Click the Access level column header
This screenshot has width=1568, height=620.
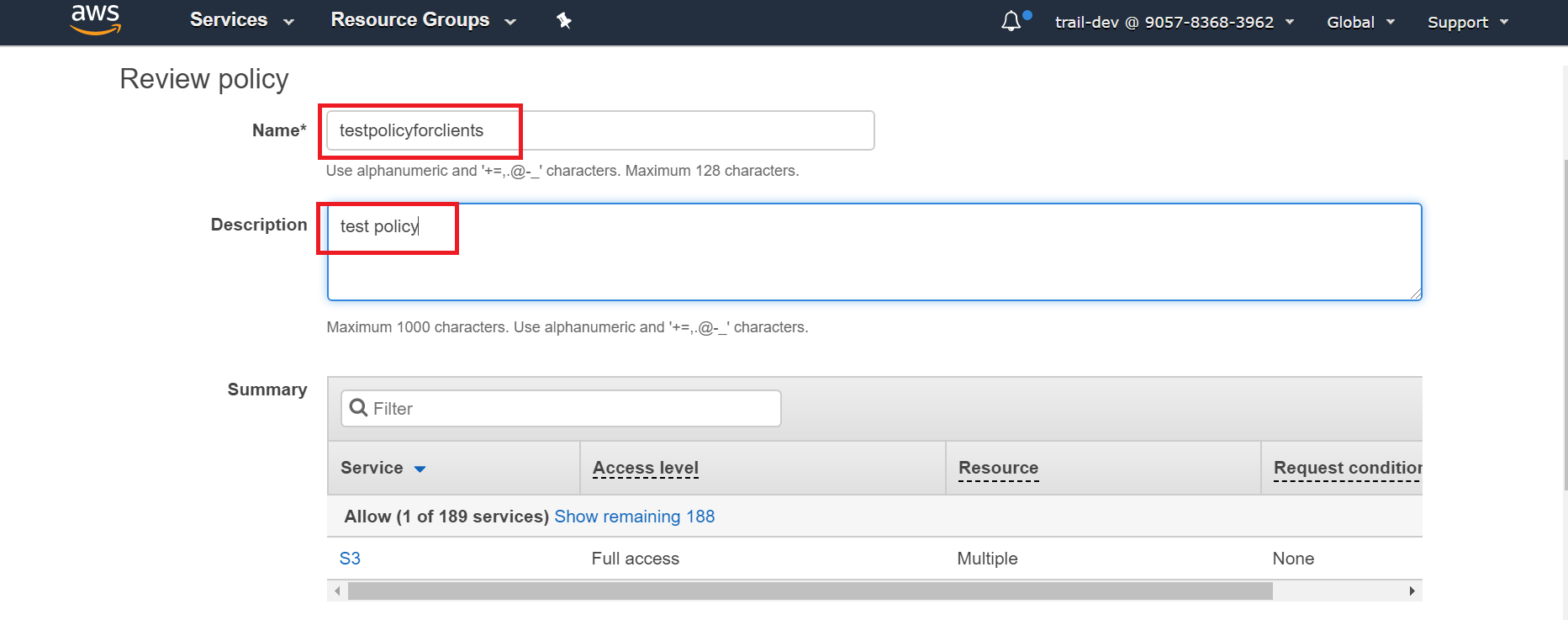(646, 468)
